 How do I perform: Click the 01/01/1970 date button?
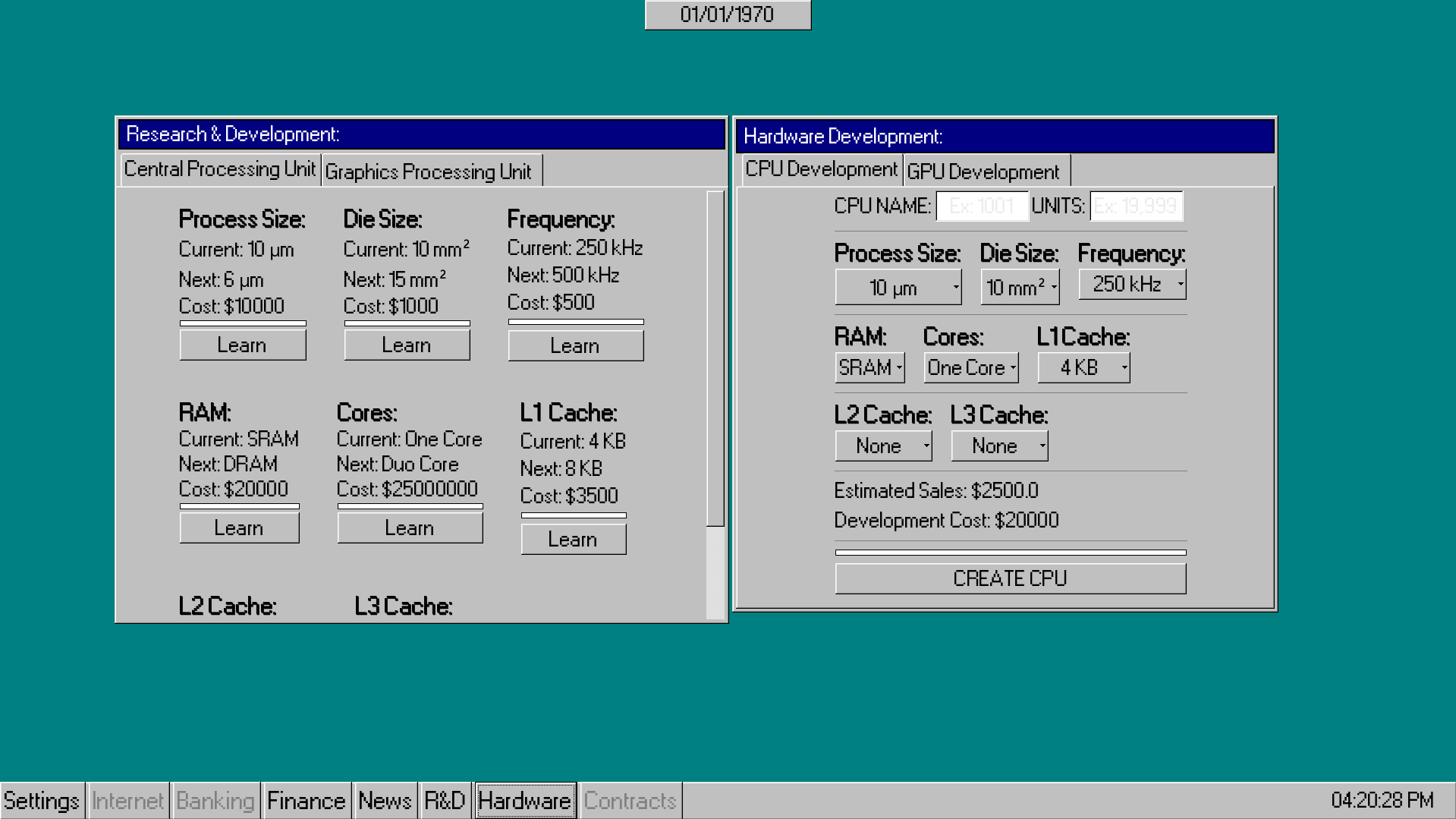click(x=728, y=14)
